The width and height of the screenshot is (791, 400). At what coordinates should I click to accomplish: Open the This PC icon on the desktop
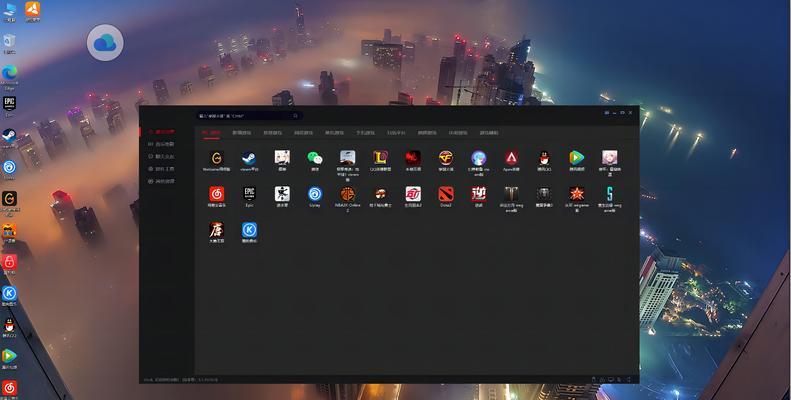coord(10,11)
